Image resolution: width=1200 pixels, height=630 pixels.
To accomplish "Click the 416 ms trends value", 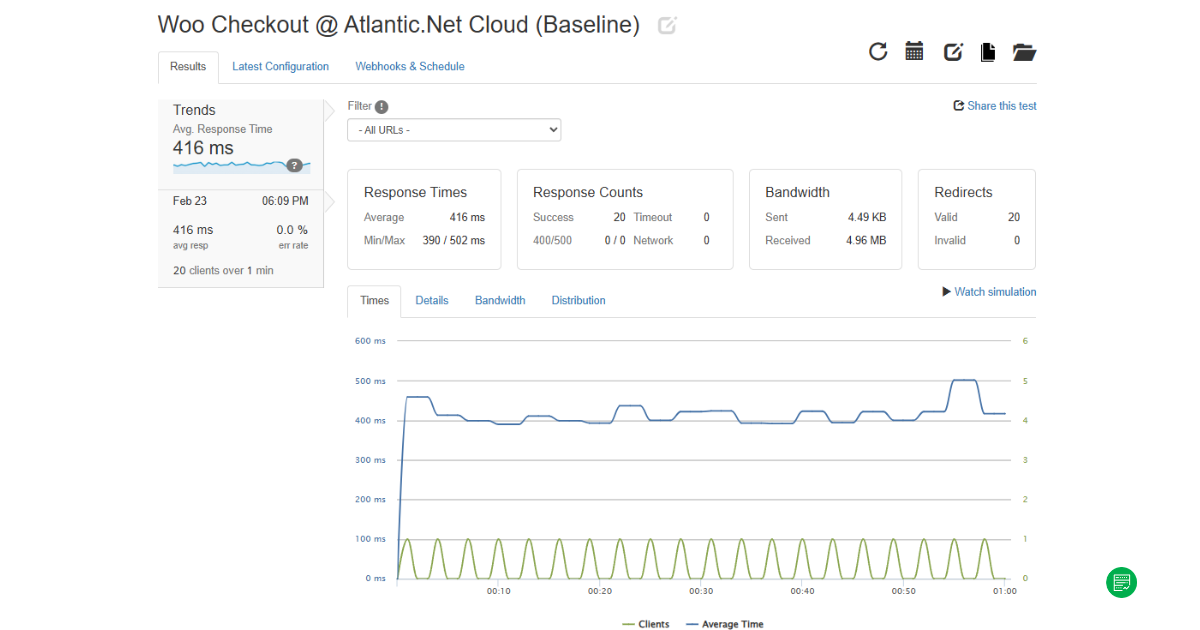I will [x=203, y=148].
